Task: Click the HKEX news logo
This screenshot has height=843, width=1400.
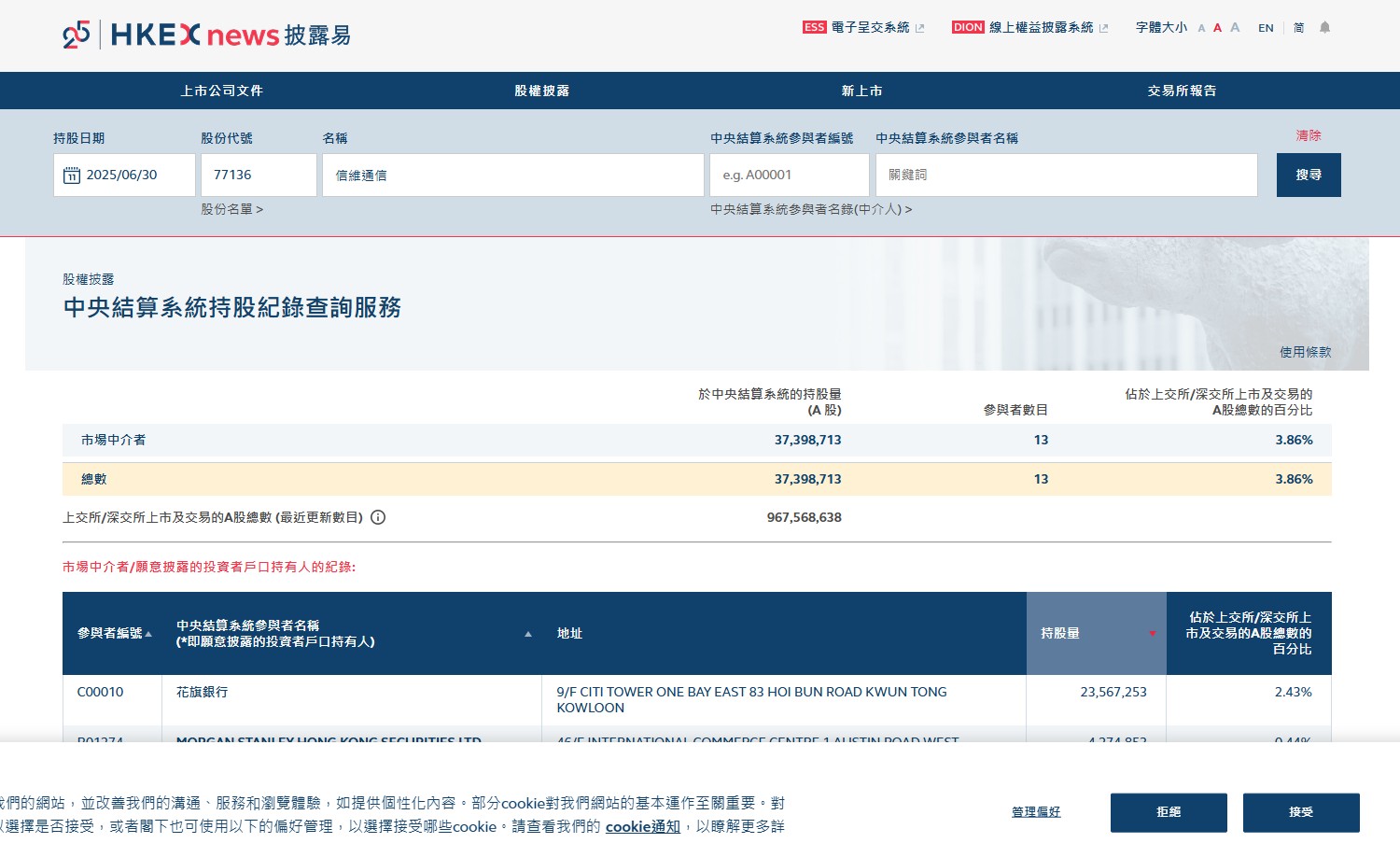Action: pyautogui.click(x=206, y=35)
